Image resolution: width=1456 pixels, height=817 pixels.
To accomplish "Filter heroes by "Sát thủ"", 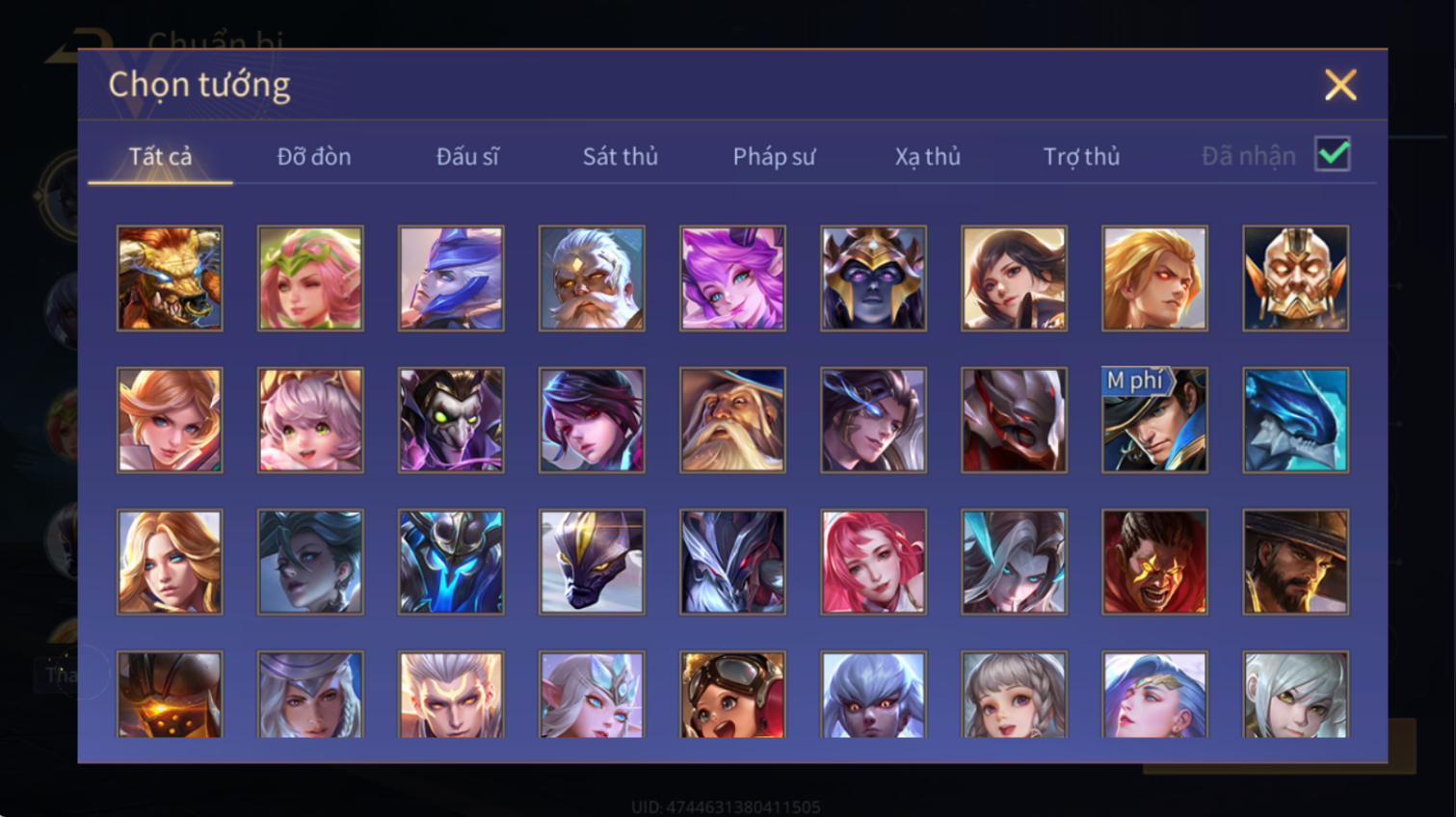I will [621, 156].
